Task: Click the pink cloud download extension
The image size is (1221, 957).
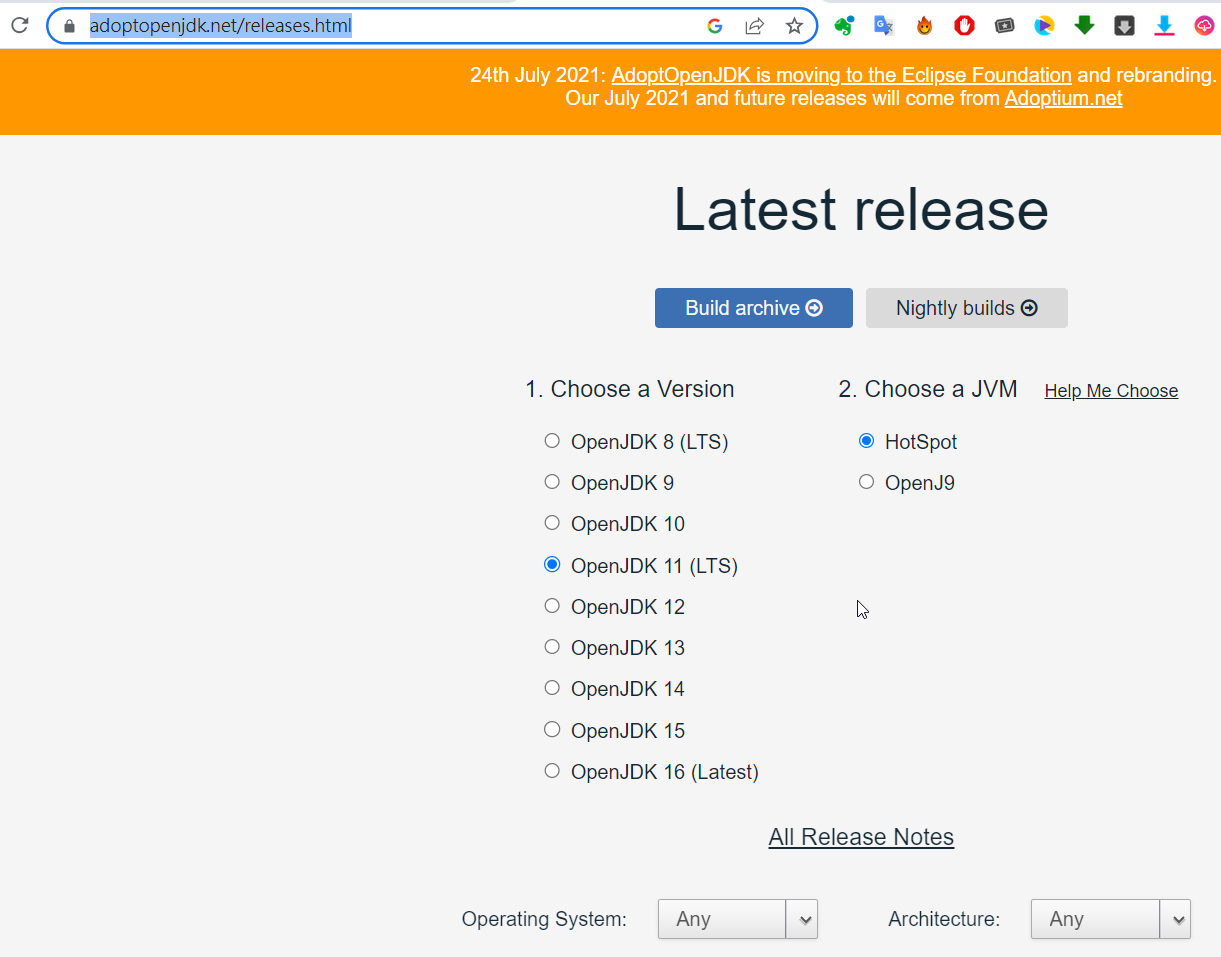Action: (1204, 26)
